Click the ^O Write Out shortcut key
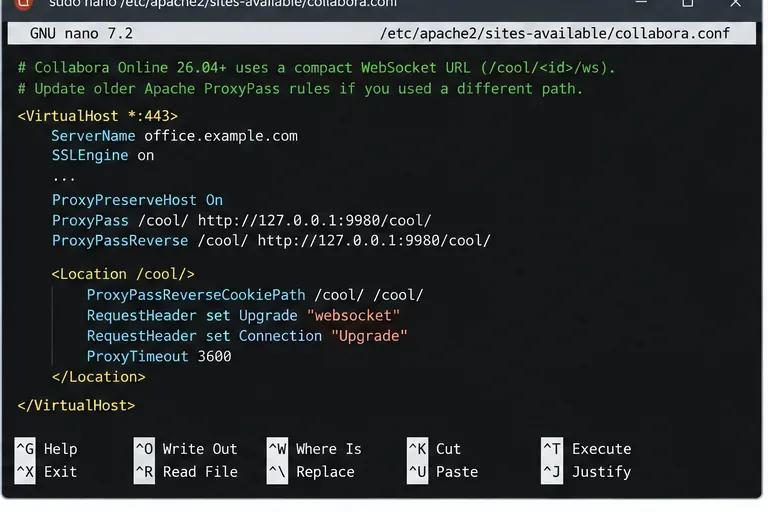768x512 pixels. [144, 449]
